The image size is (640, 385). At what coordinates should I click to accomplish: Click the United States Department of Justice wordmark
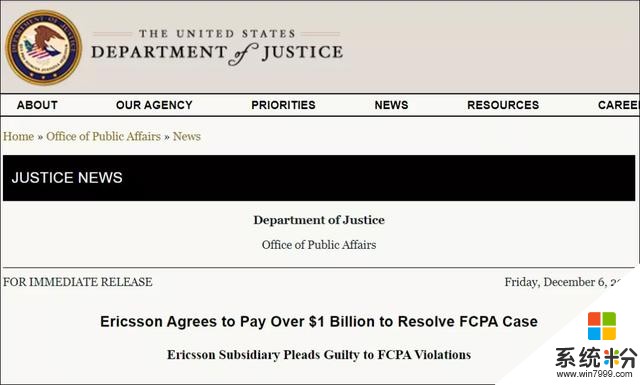tap(217, 47)
